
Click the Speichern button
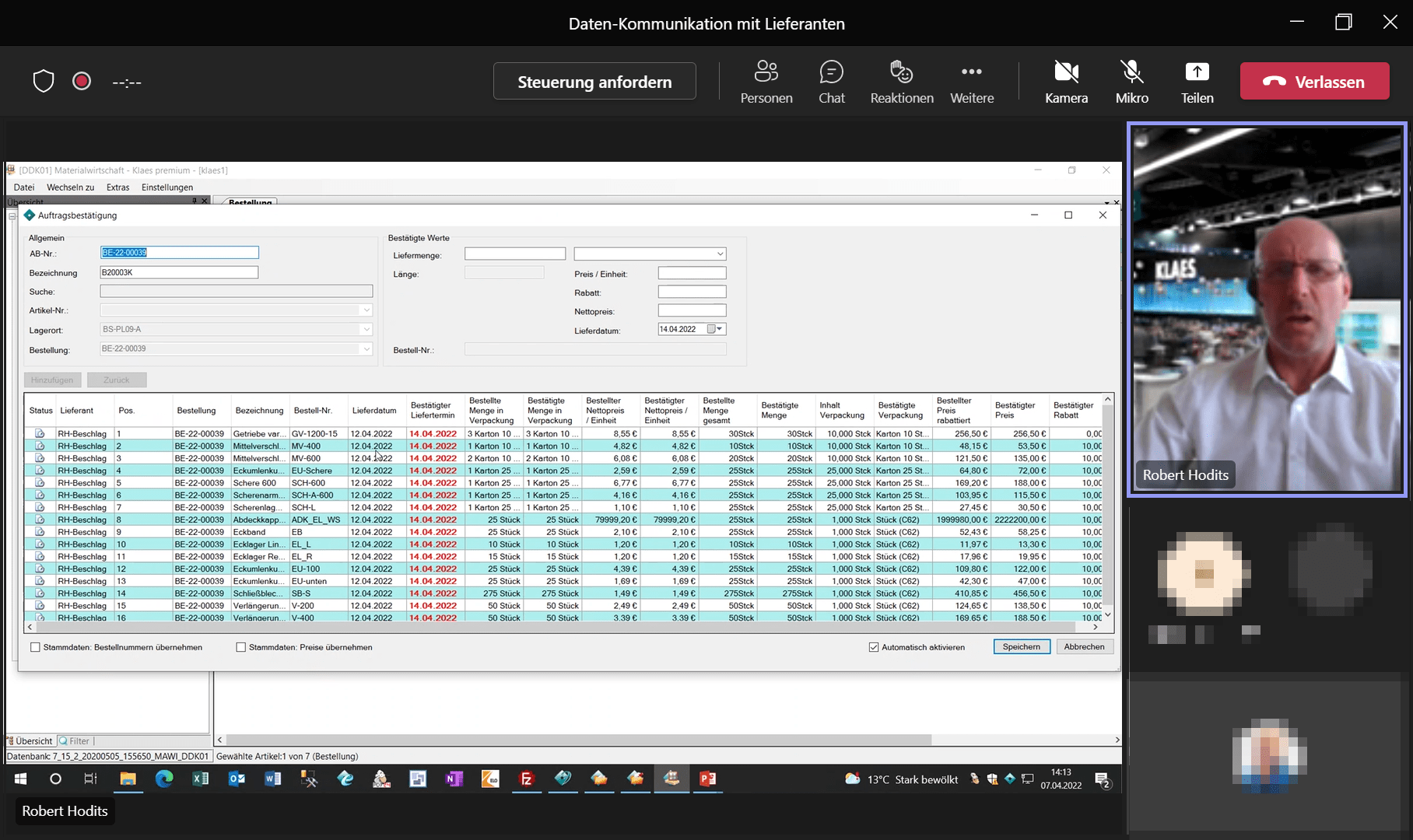click(1022, 646)
